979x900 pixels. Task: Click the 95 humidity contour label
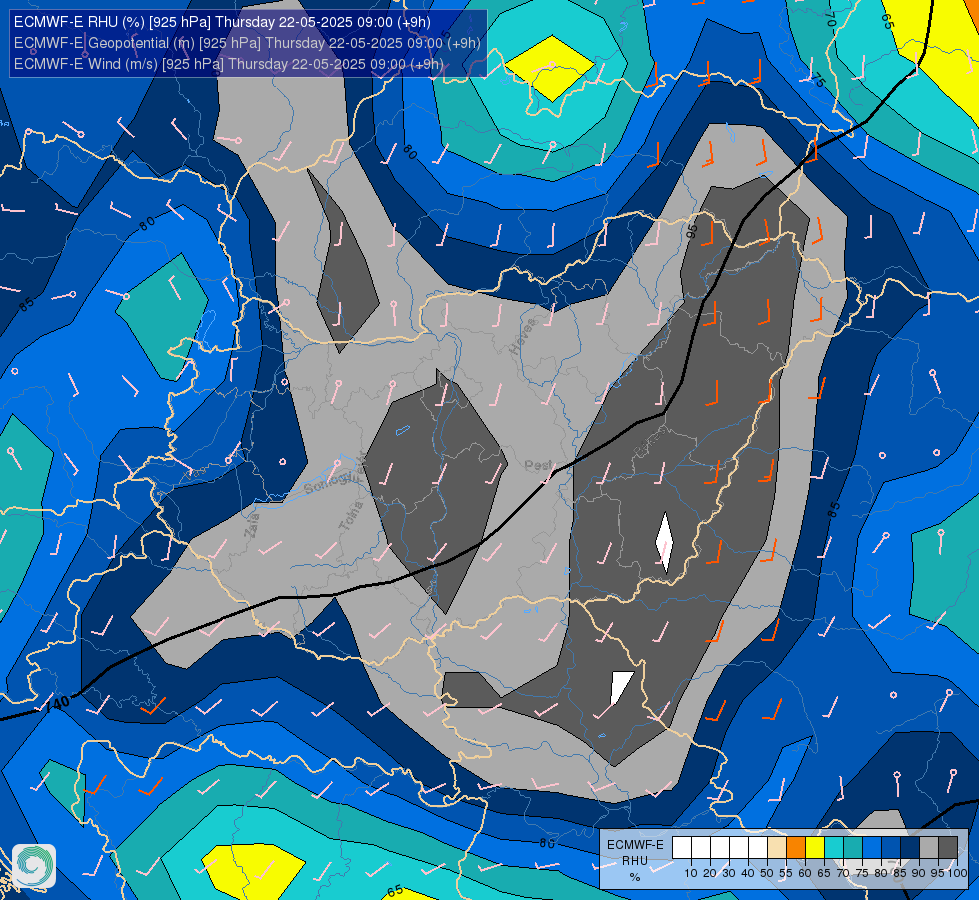point(692,230)
